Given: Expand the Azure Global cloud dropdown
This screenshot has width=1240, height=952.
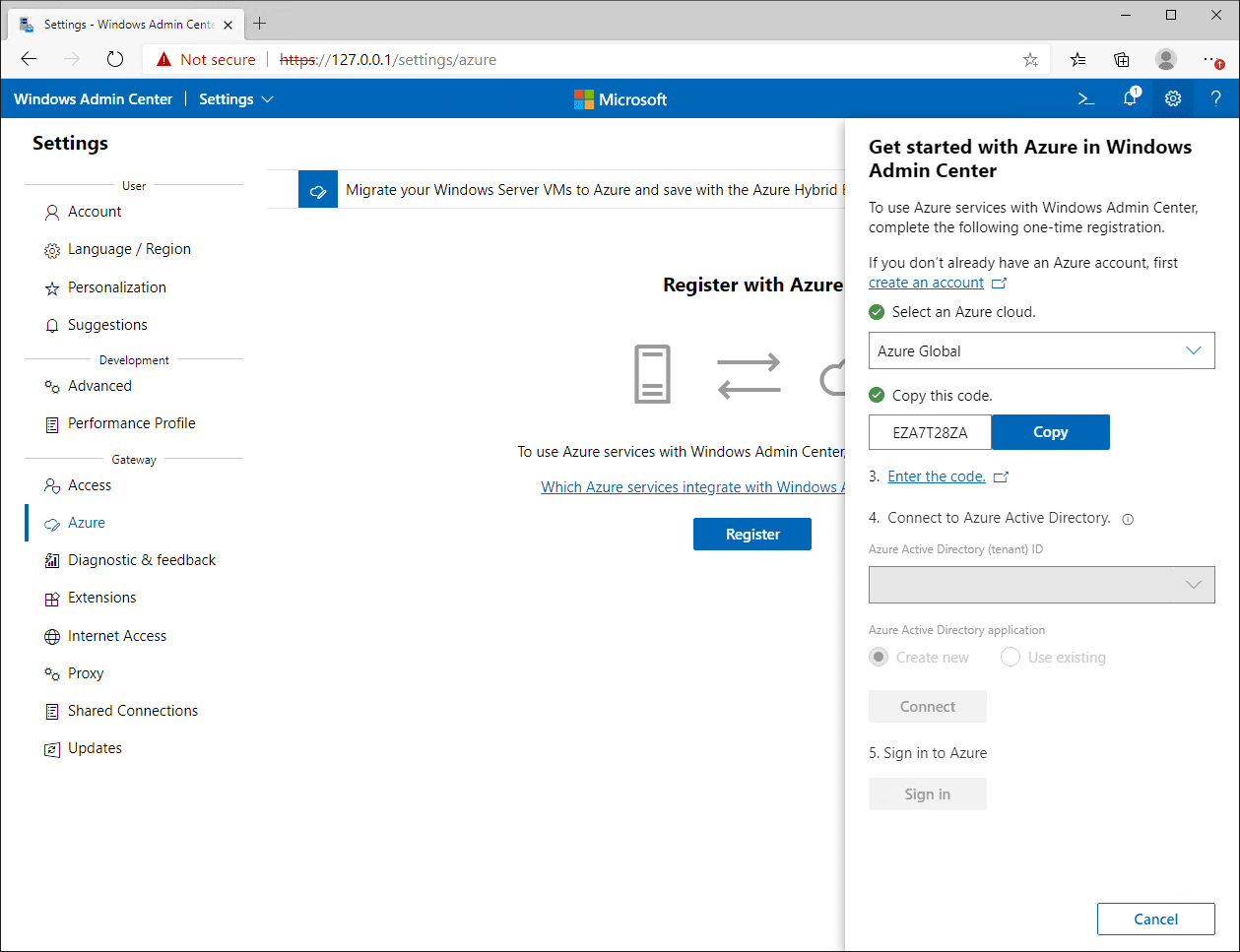Looking at the screenshot, I should tap(1041, 350).
